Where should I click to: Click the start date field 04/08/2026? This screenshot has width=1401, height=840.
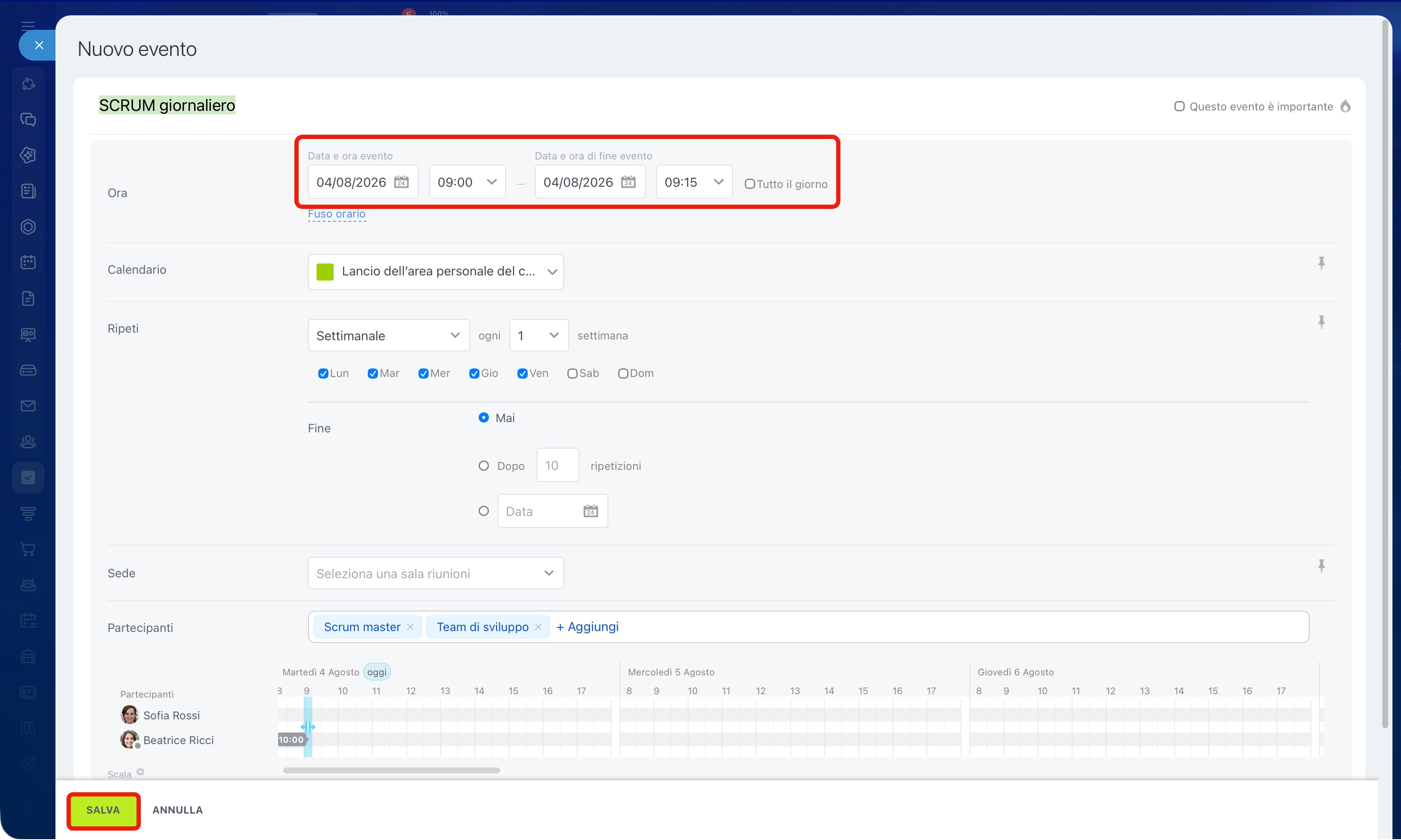[x=363, y=182]
